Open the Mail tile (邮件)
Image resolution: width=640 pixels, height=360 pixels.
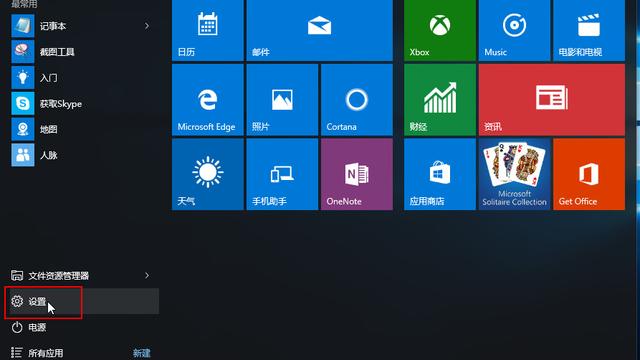tap(320, 30)
